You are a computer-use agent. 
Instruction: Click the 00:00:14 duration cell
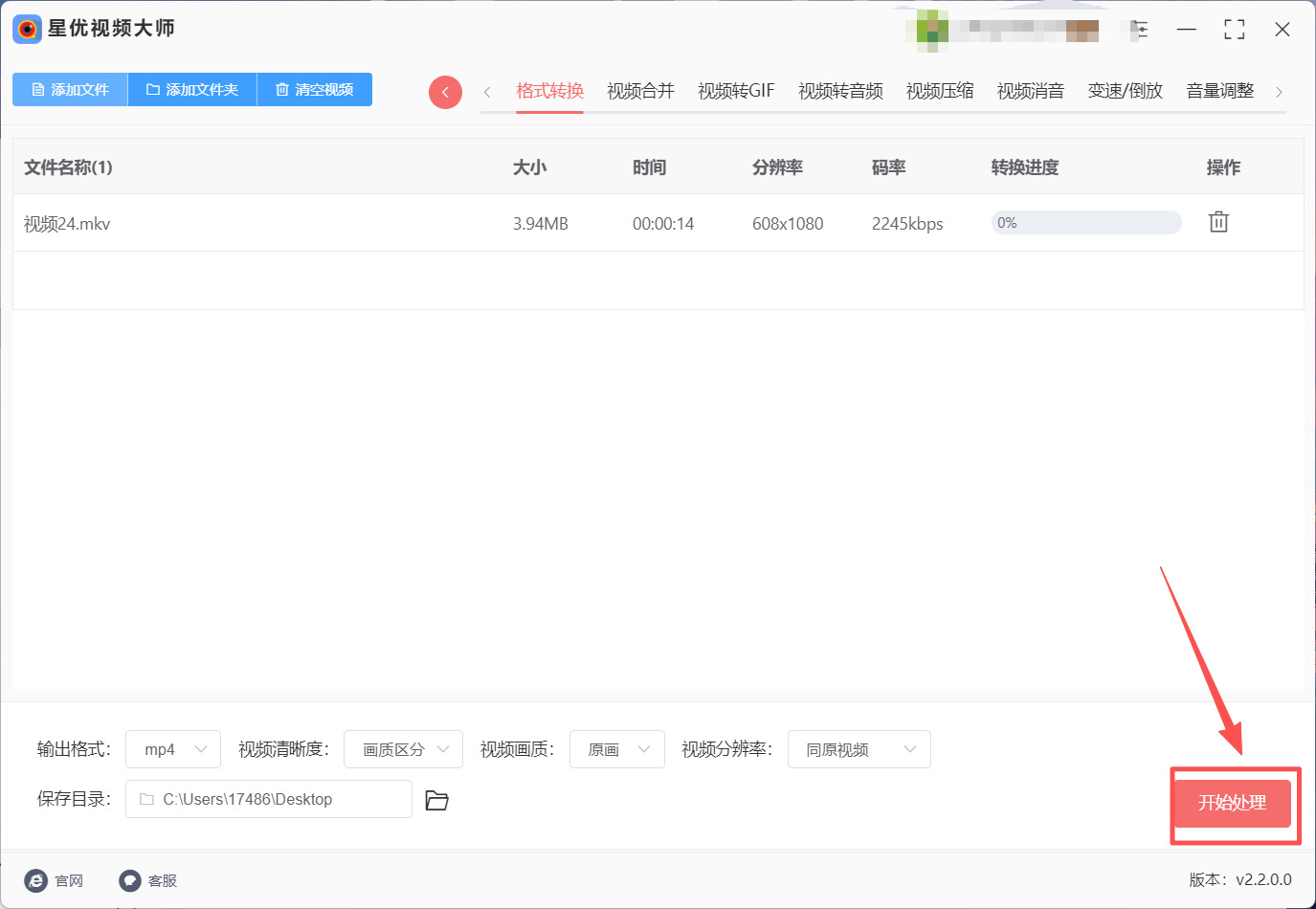(x=663, y=224)
